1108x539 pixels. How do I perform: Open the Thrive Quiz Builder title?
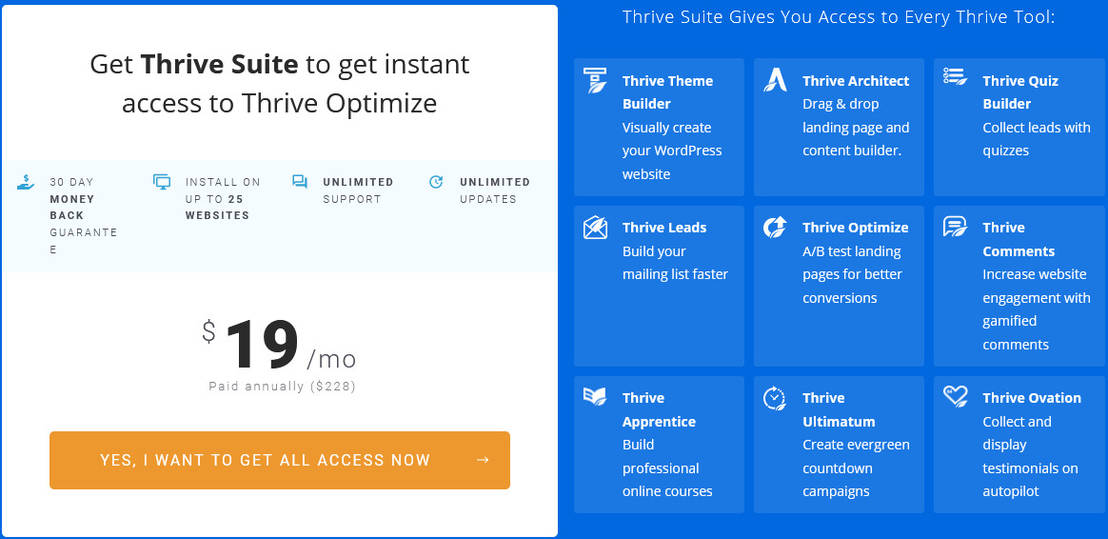pyautogui.click(x=1020, y=92)
